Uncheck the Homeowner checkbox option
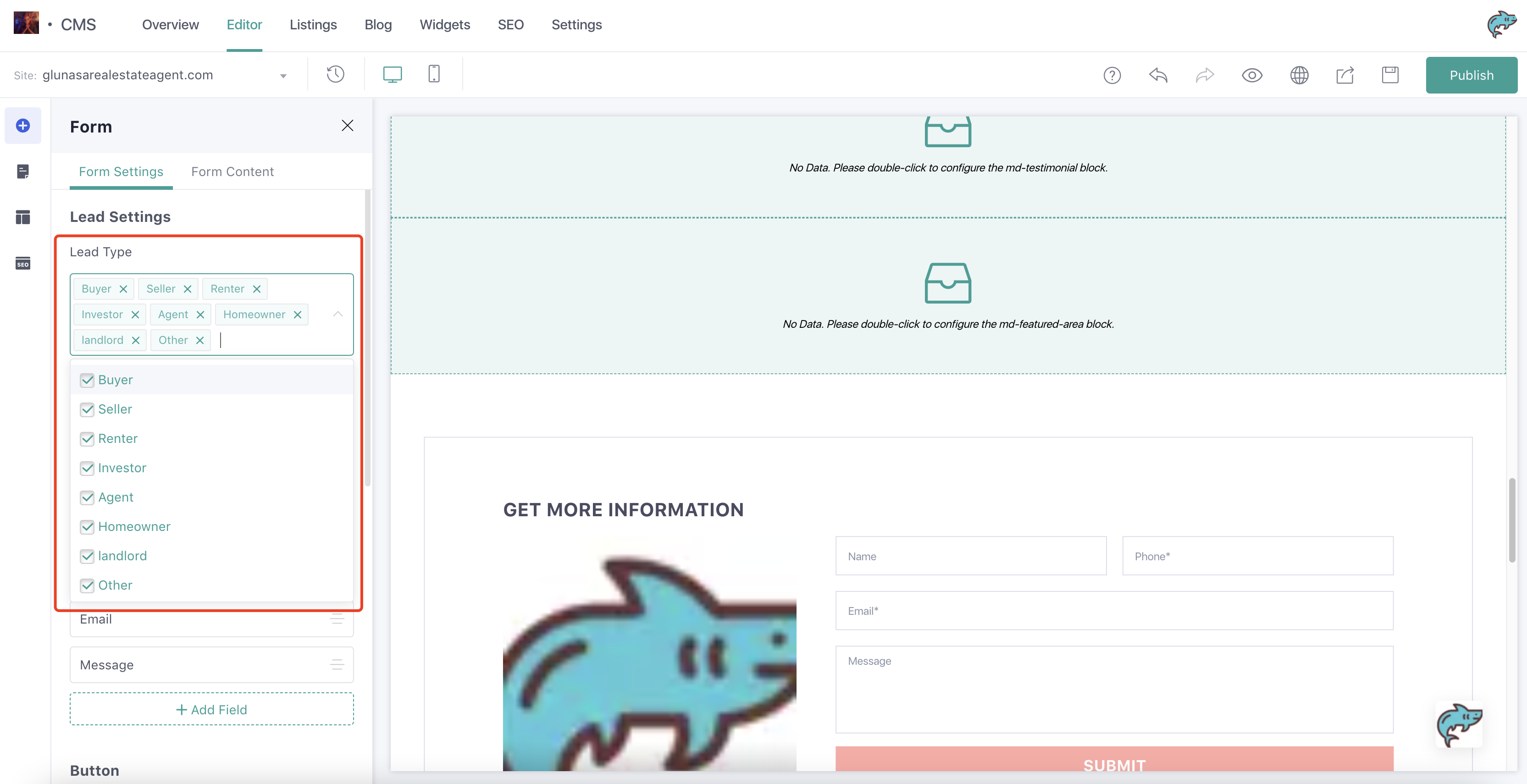Viewport: 1527px width, 784px height. (87, 527)
